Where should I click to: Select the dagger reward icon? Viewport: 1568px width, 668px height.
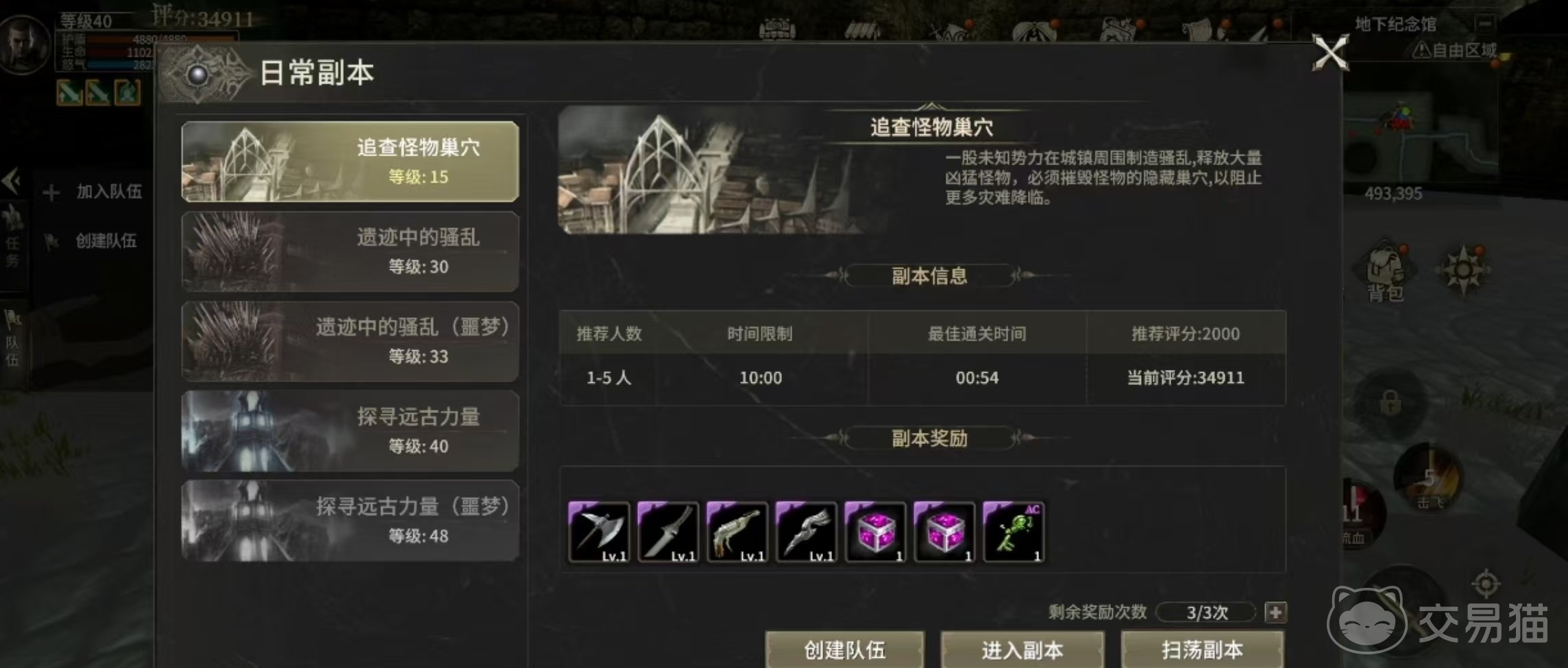(668, 532)
